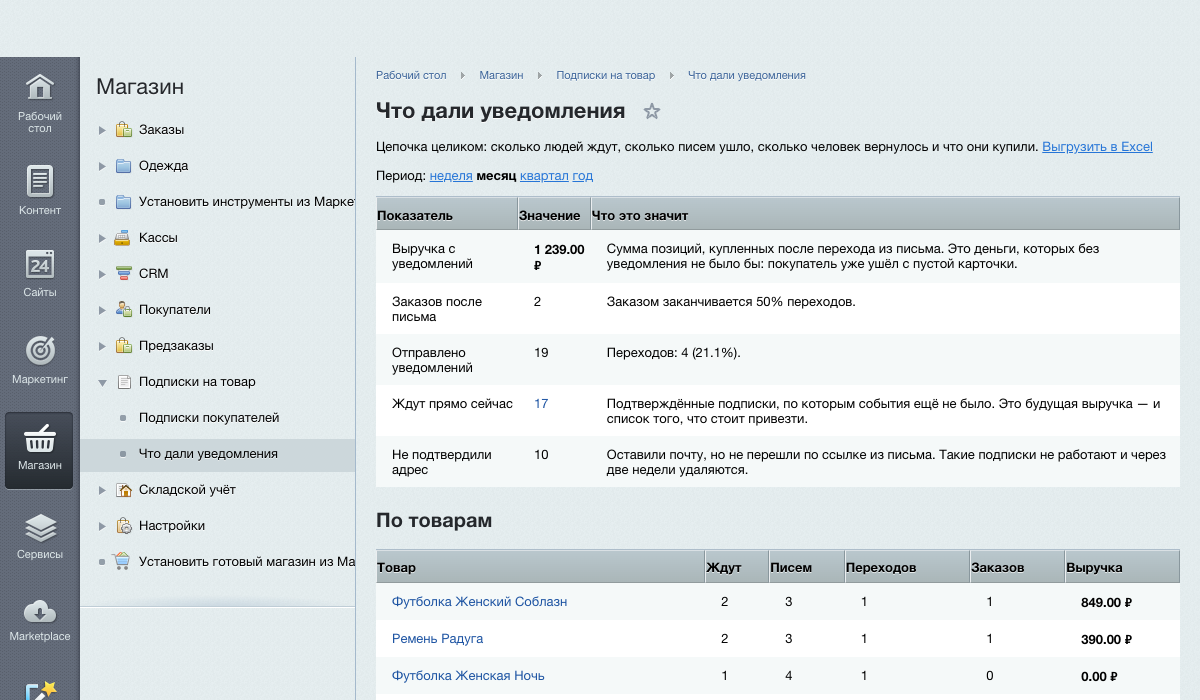Switch period to неделя
Viewport: 1200px width, 700px height.
pyautogui.click(x=451, y=176)
